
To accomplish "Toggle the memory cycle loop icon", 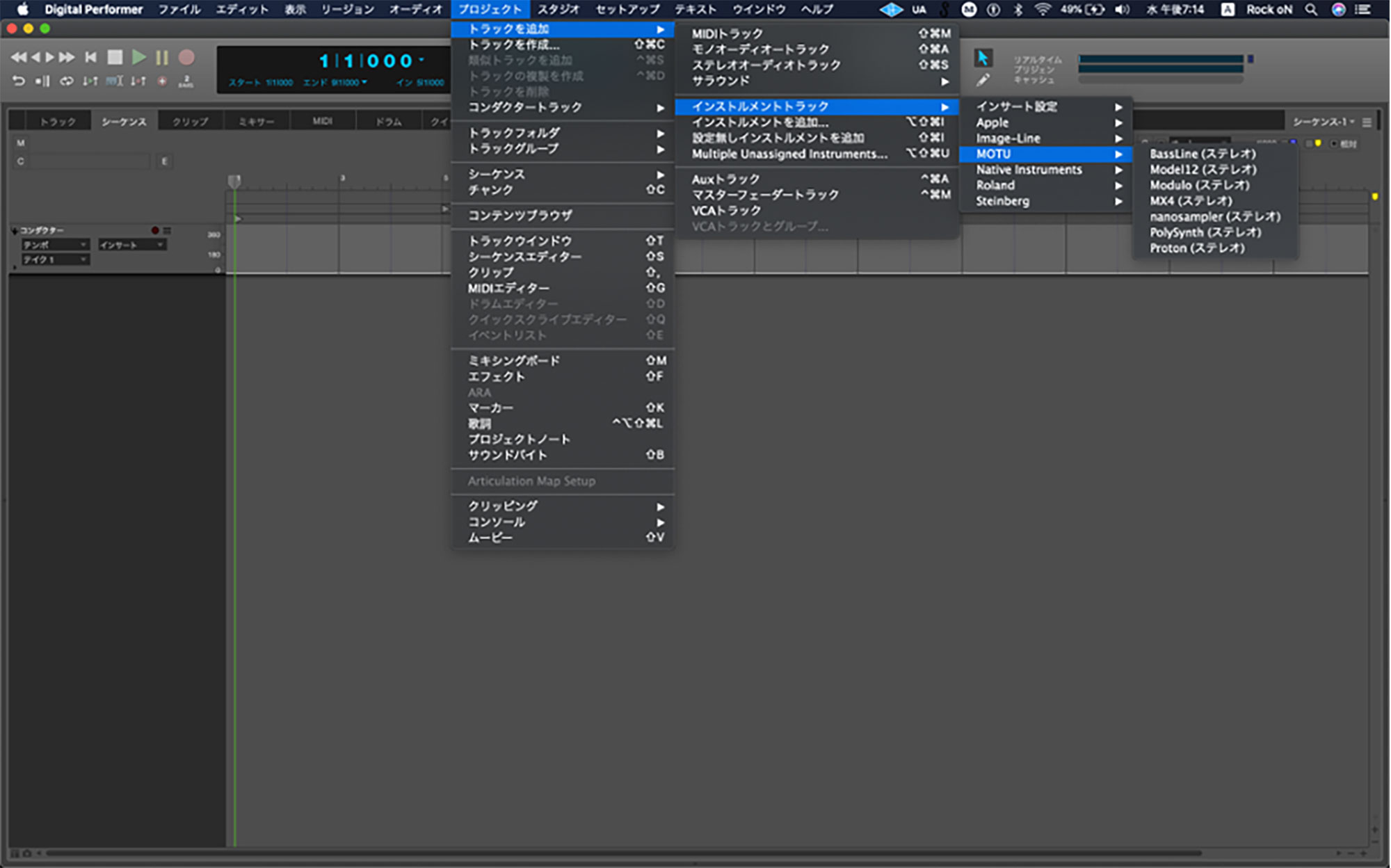I will coord(66,81).
